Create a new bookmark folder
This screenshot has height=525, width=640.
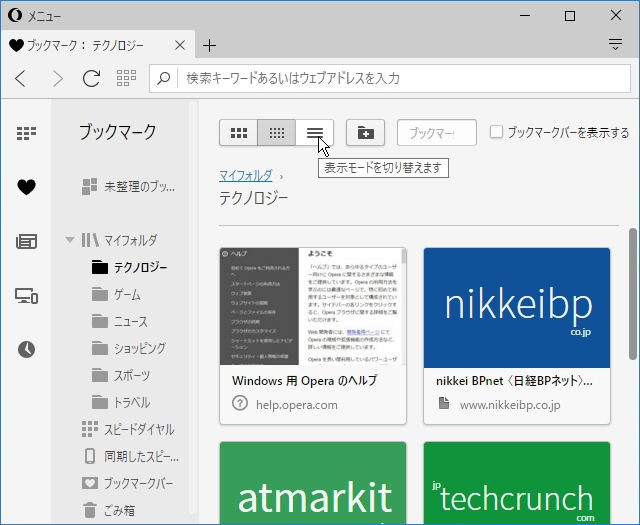coord(365,133)
